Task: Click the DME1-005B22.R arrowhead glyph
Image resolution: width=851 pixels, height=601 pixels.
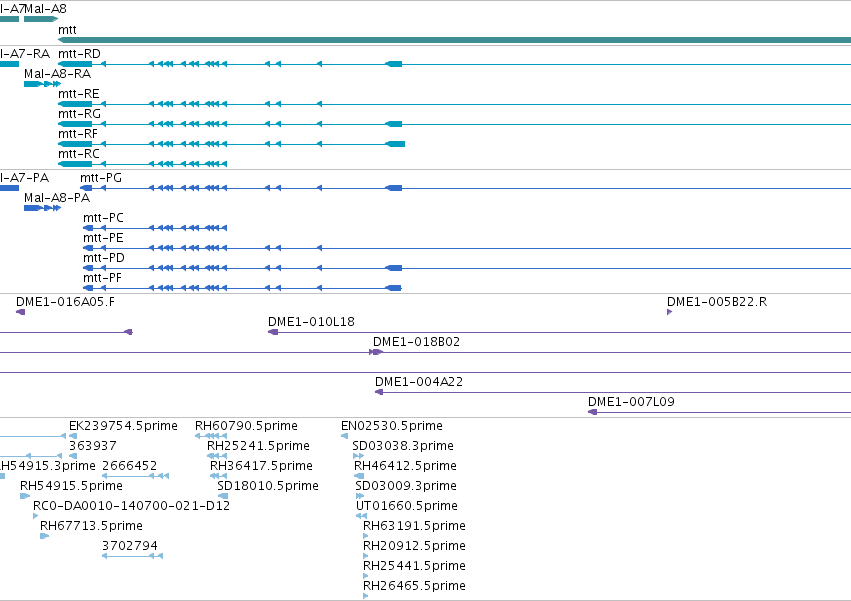Action: coord(670,312)
